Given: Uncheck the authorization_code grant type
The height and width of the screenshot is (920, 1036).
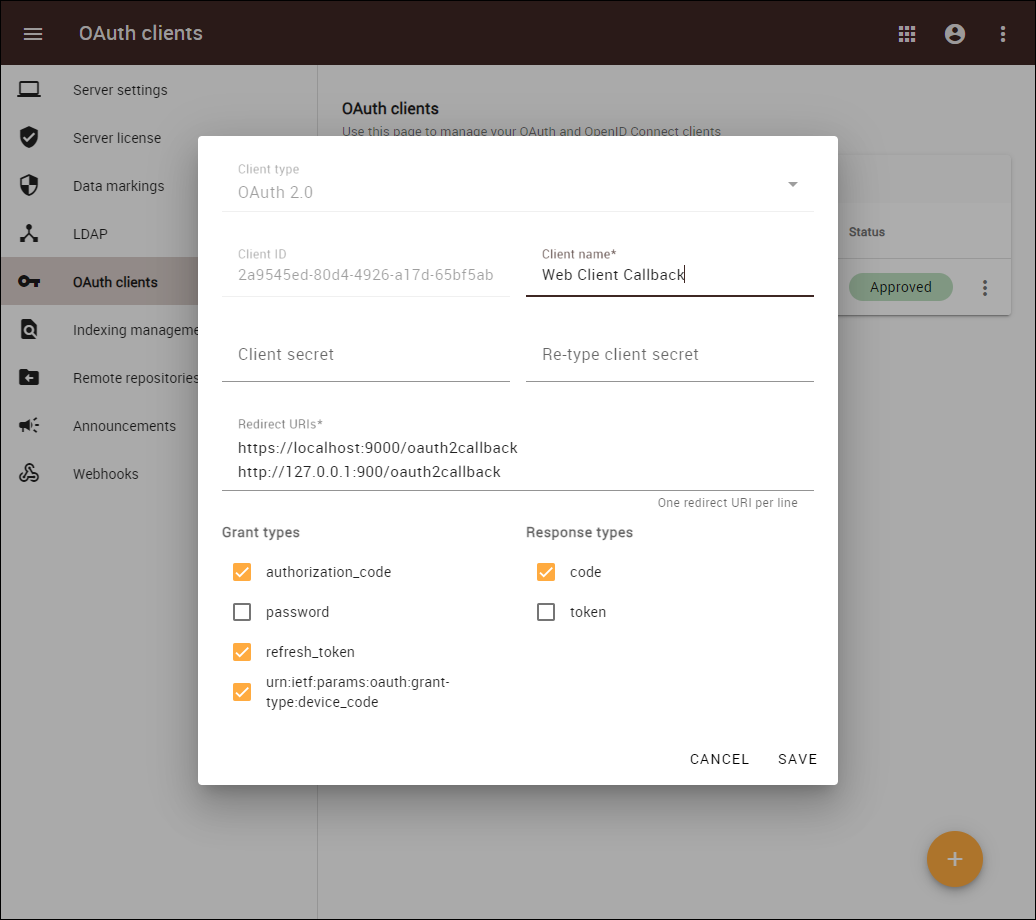Looking at the screenshot, I should pyautogui.click(x=242, y=572).
